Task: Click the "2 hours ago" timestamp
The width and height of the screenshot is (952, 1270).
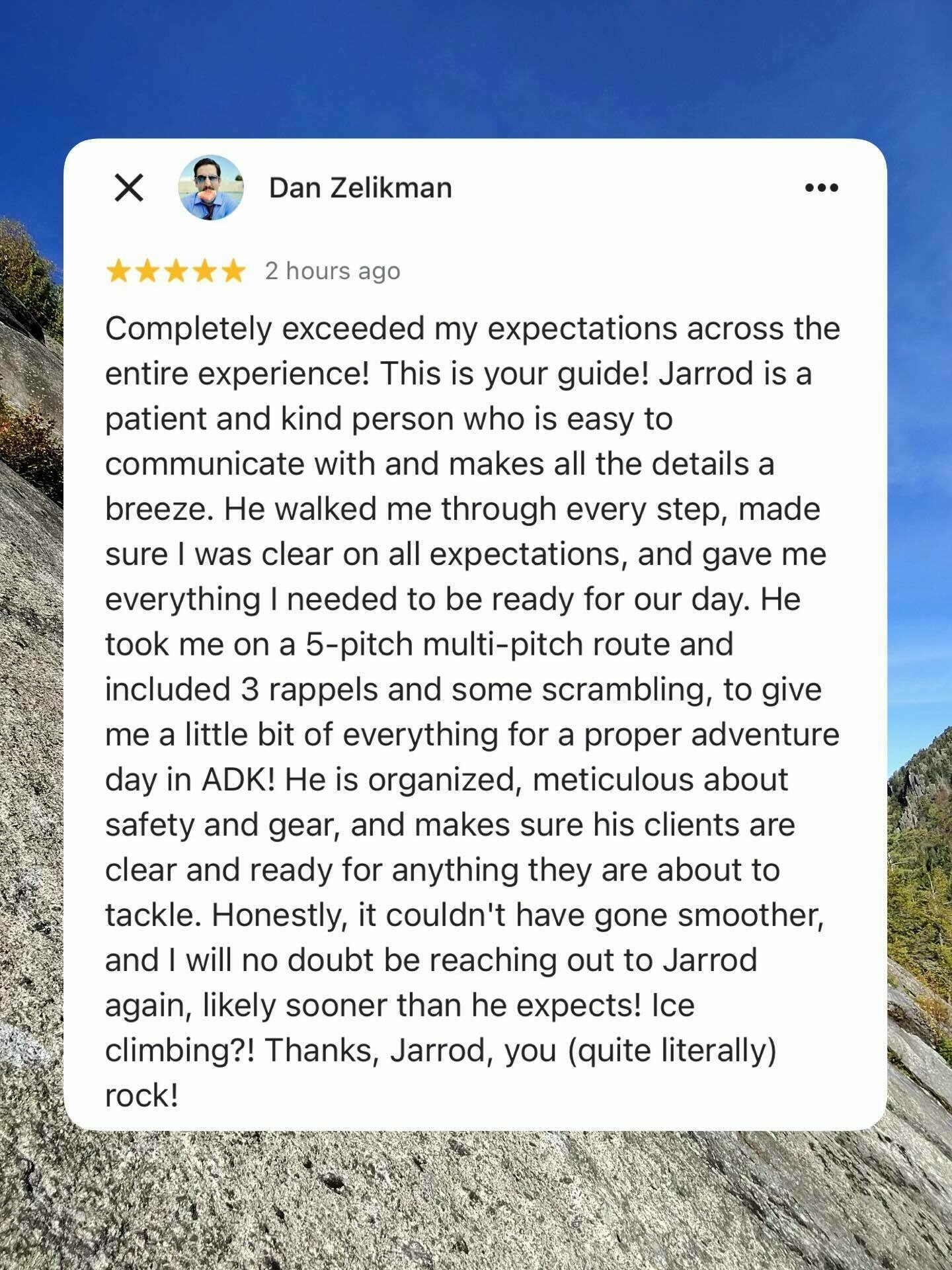Action: [x=333, y=271]
